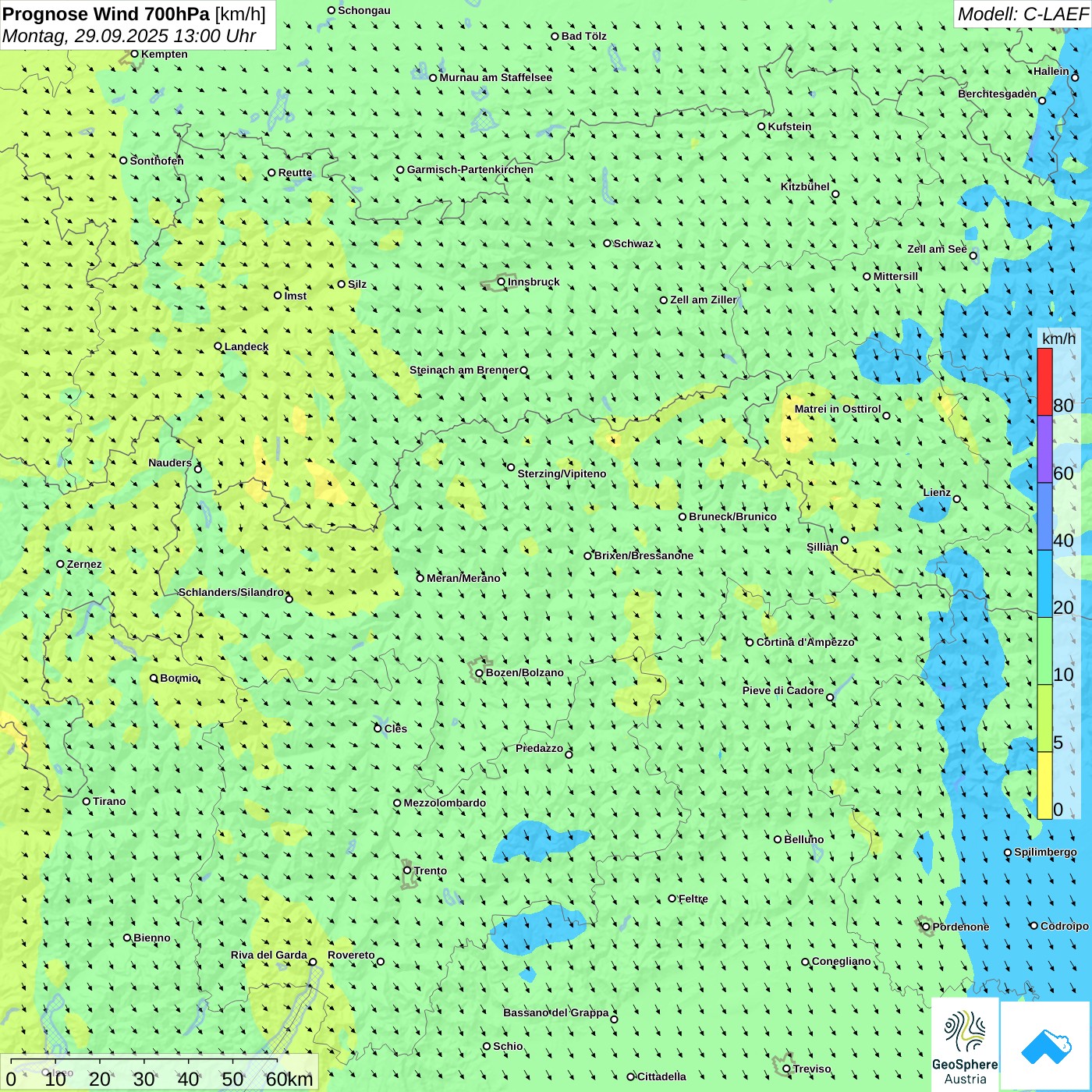Click the Schwaz label

coord(633,243)
